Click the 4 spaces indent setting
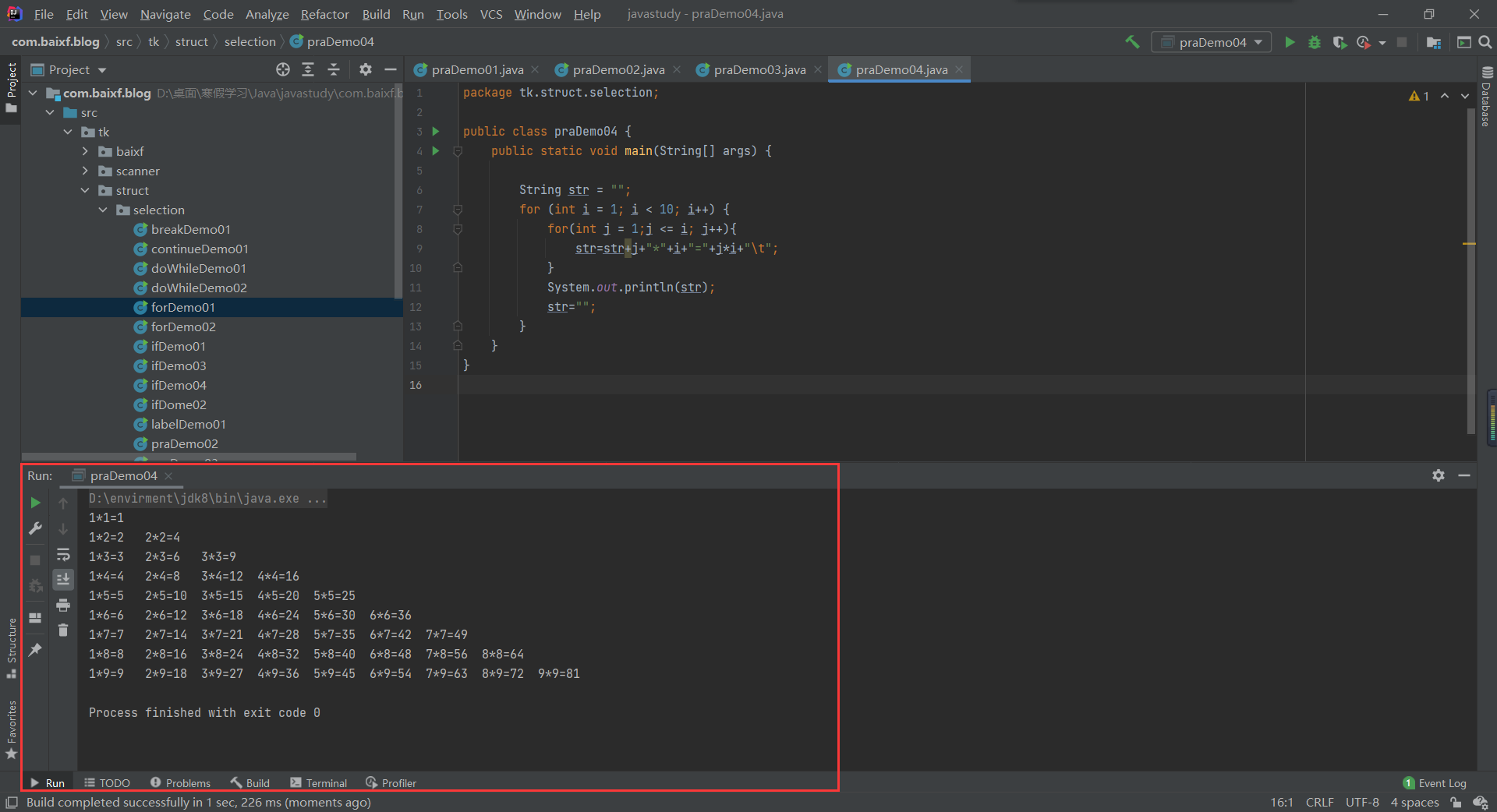 [x=1414, y=802]
